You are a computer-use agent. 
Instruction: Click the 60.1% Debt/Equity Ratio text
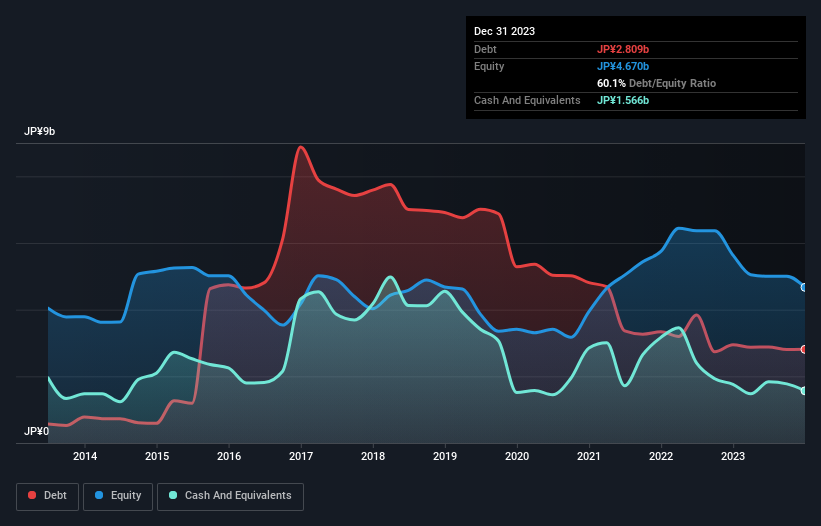click(x=656, y=83)
